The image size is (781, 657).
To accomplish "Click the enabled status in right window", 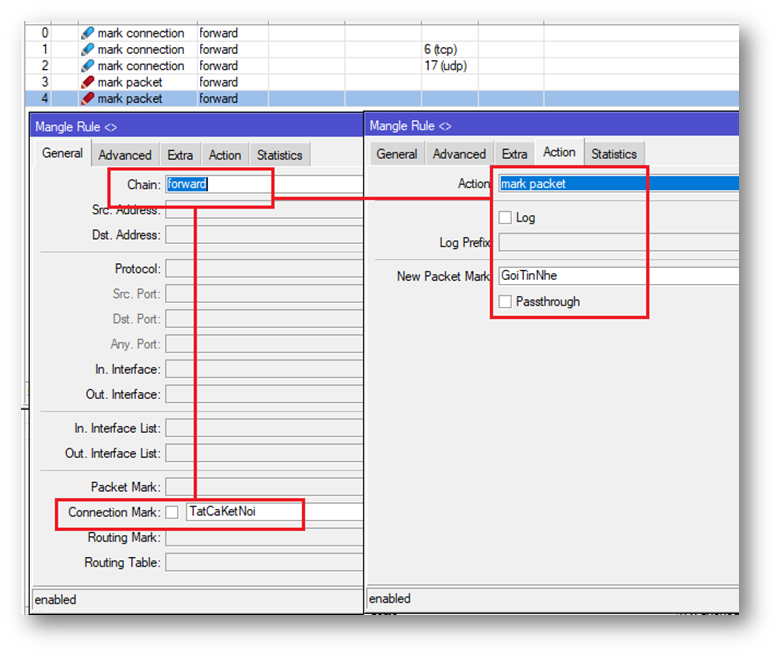I will tap(390, 599).
